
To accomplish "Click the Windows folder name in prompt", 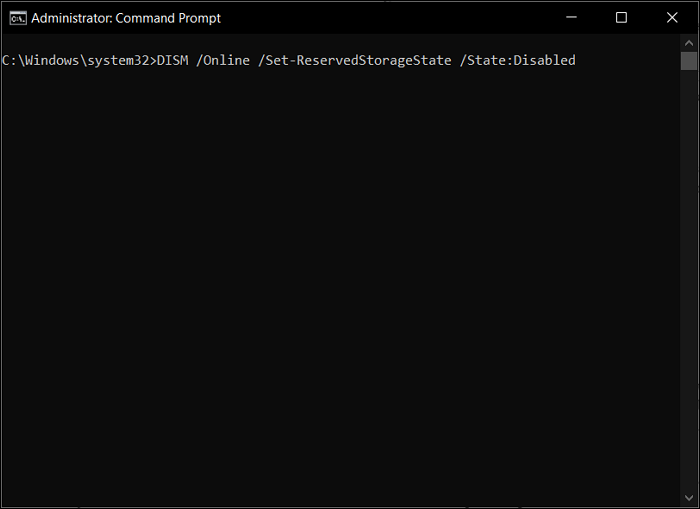I will point(52,60).
